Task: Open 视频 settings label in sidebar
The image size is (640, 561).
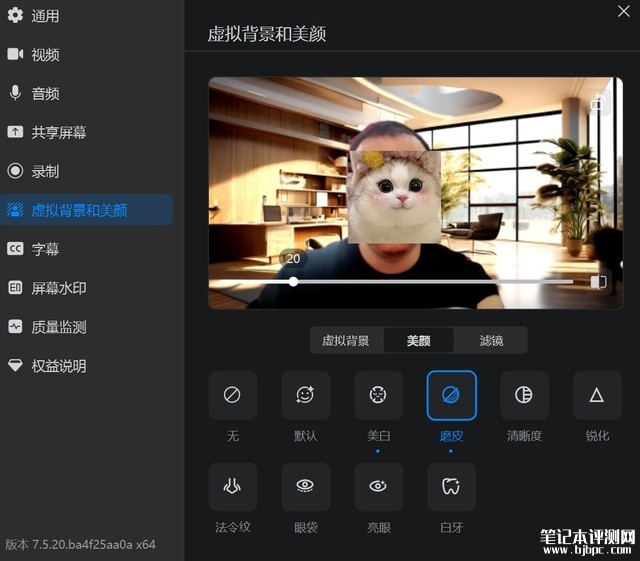Action: click(x=45, y=55)
